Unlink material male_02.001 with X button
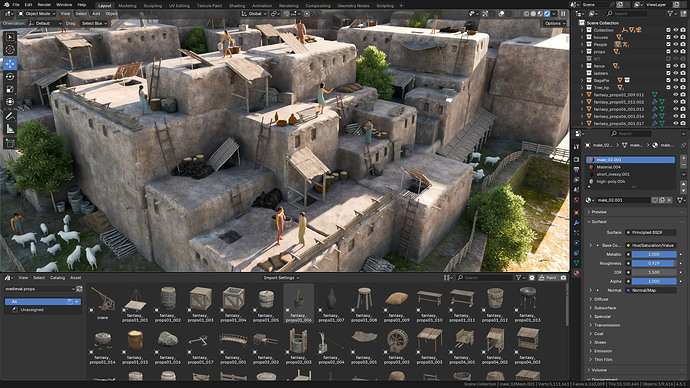The height and width of the screenshot is (388, 690). point(669,200)
